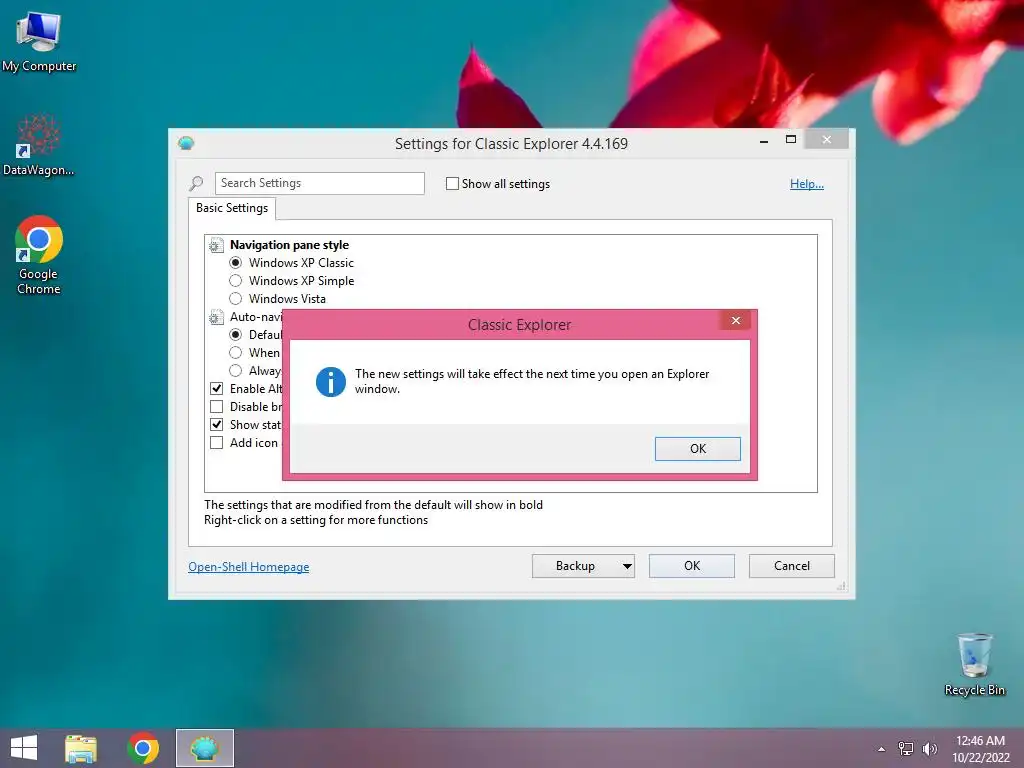1024x768 pixels.
Task: Click OK in the Settings window
Action: [692, 566]
